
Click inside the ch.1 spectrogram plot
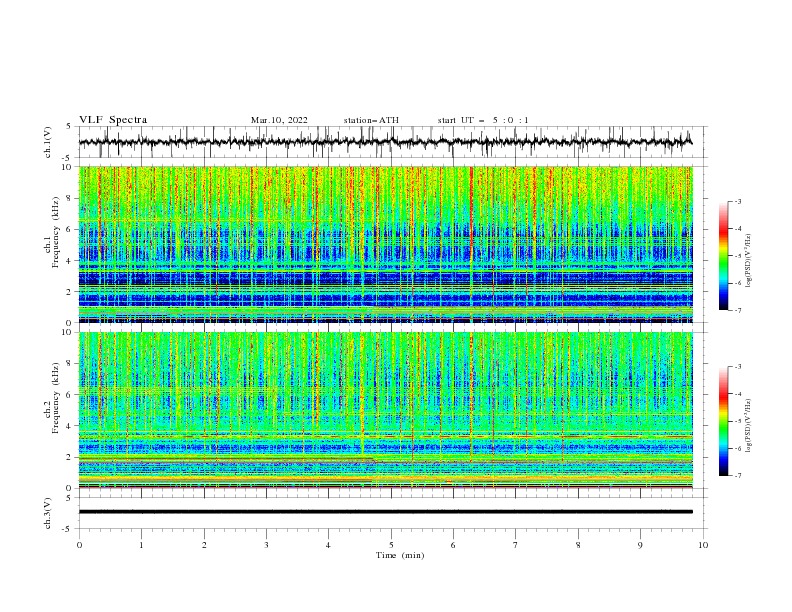tap(385, 244)
